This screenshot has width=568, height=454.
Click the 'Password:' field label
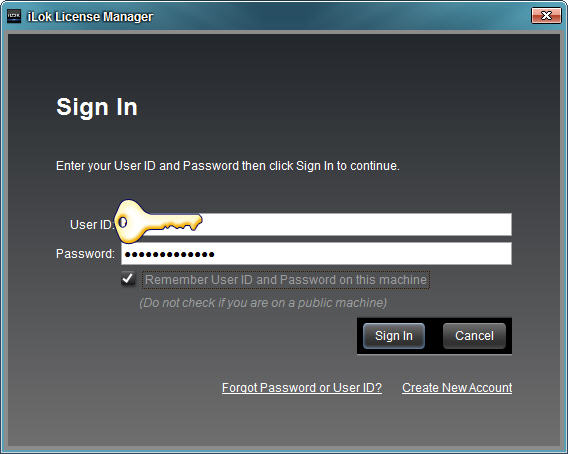[x=85, y=254]
